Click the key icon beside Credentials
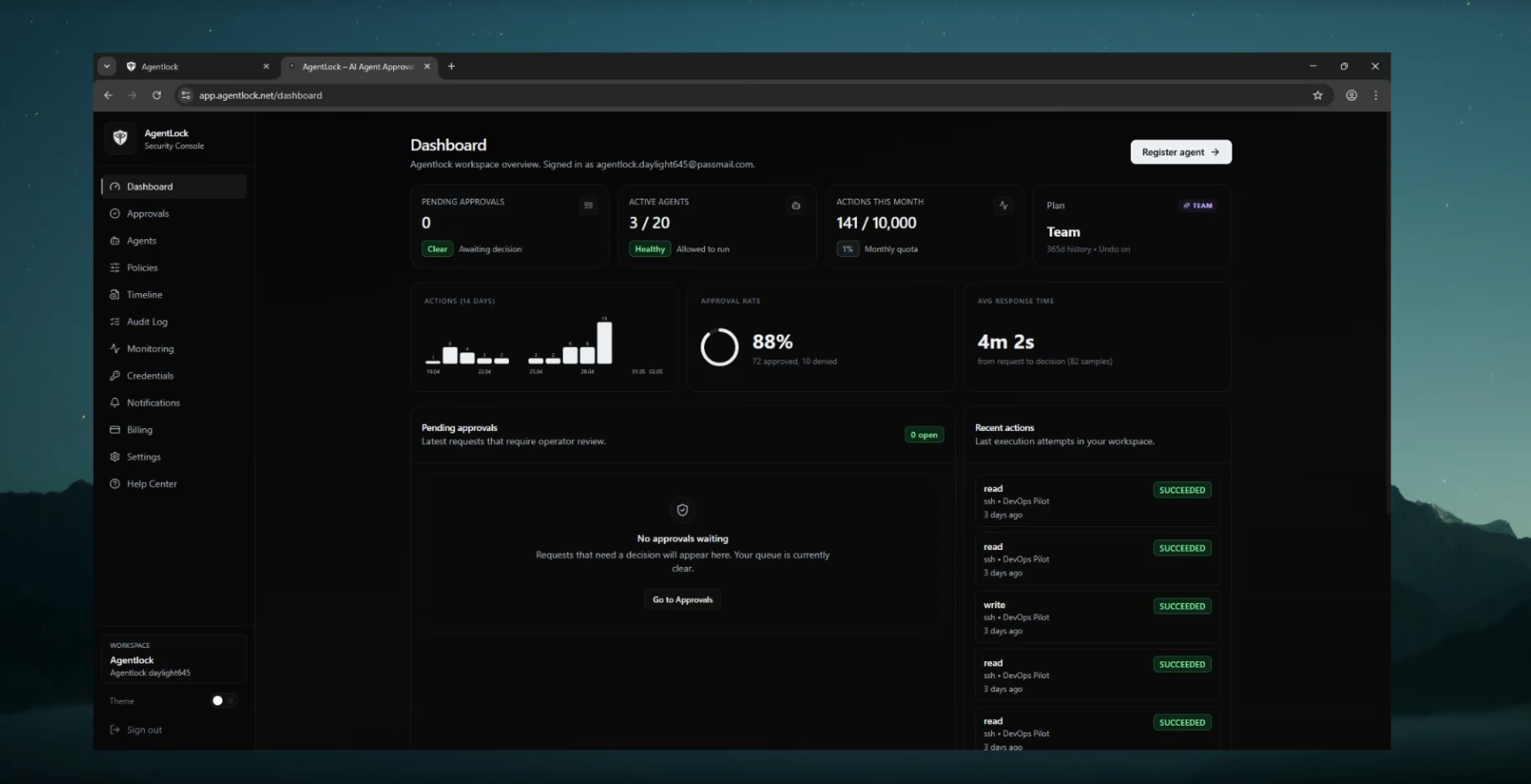1531x784 pixels. (115, 375)
